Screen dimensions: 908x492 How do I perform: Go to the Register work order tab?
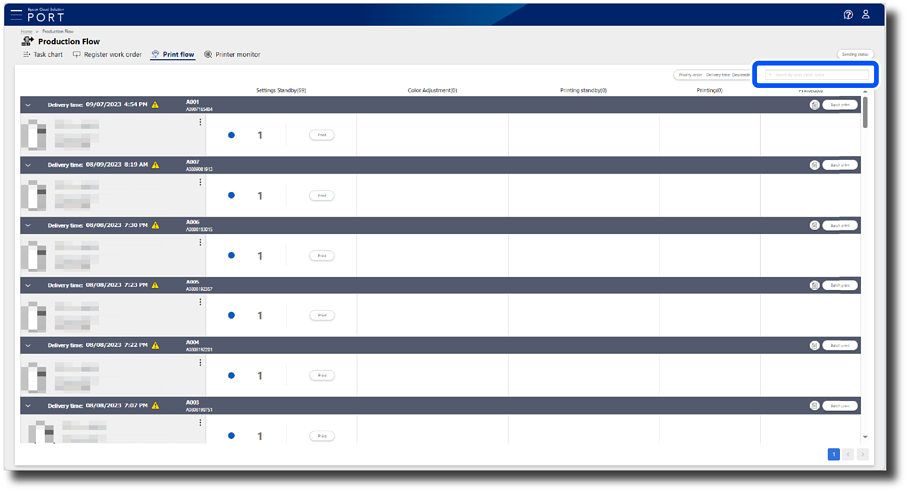click(108, 54)
